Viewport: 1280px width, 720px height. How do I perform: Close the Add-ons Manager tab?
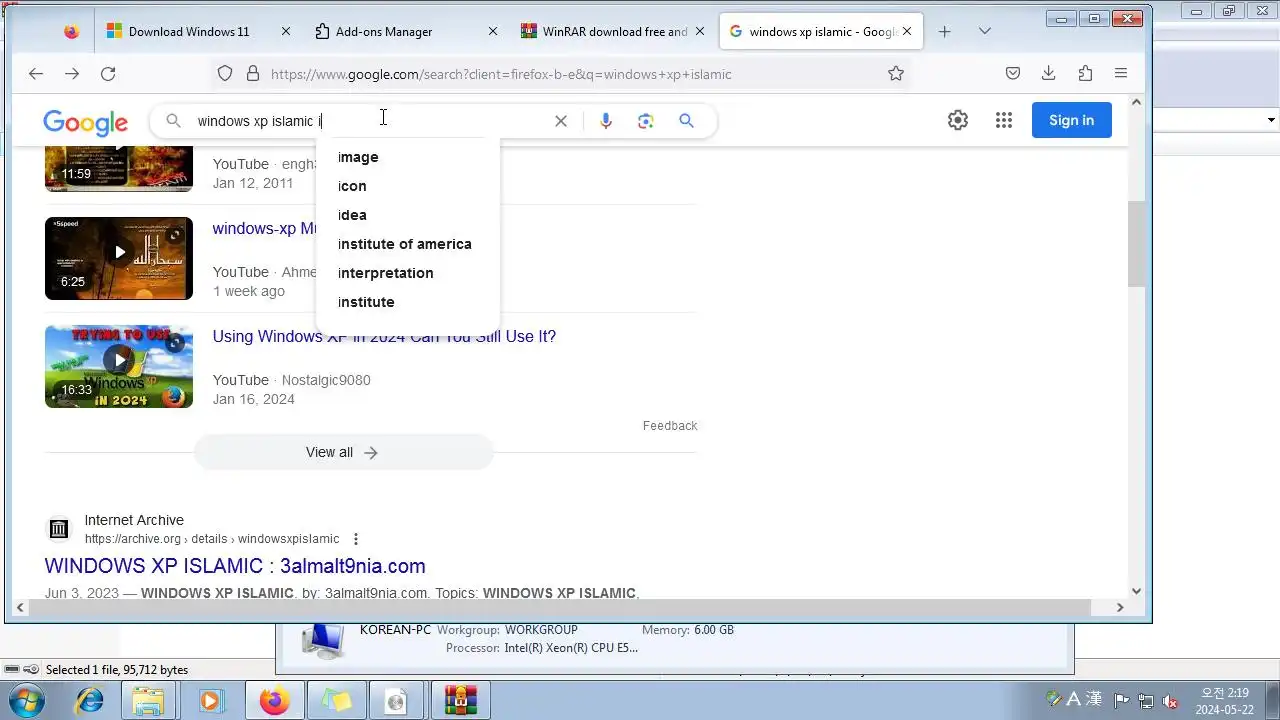coord(492,32)
